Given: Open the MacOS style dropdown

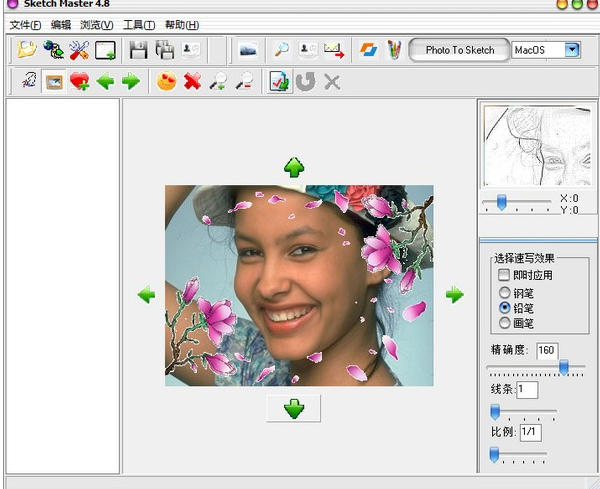Looking at the screenshot, I should pyautogui.click(x=572, y=49).
